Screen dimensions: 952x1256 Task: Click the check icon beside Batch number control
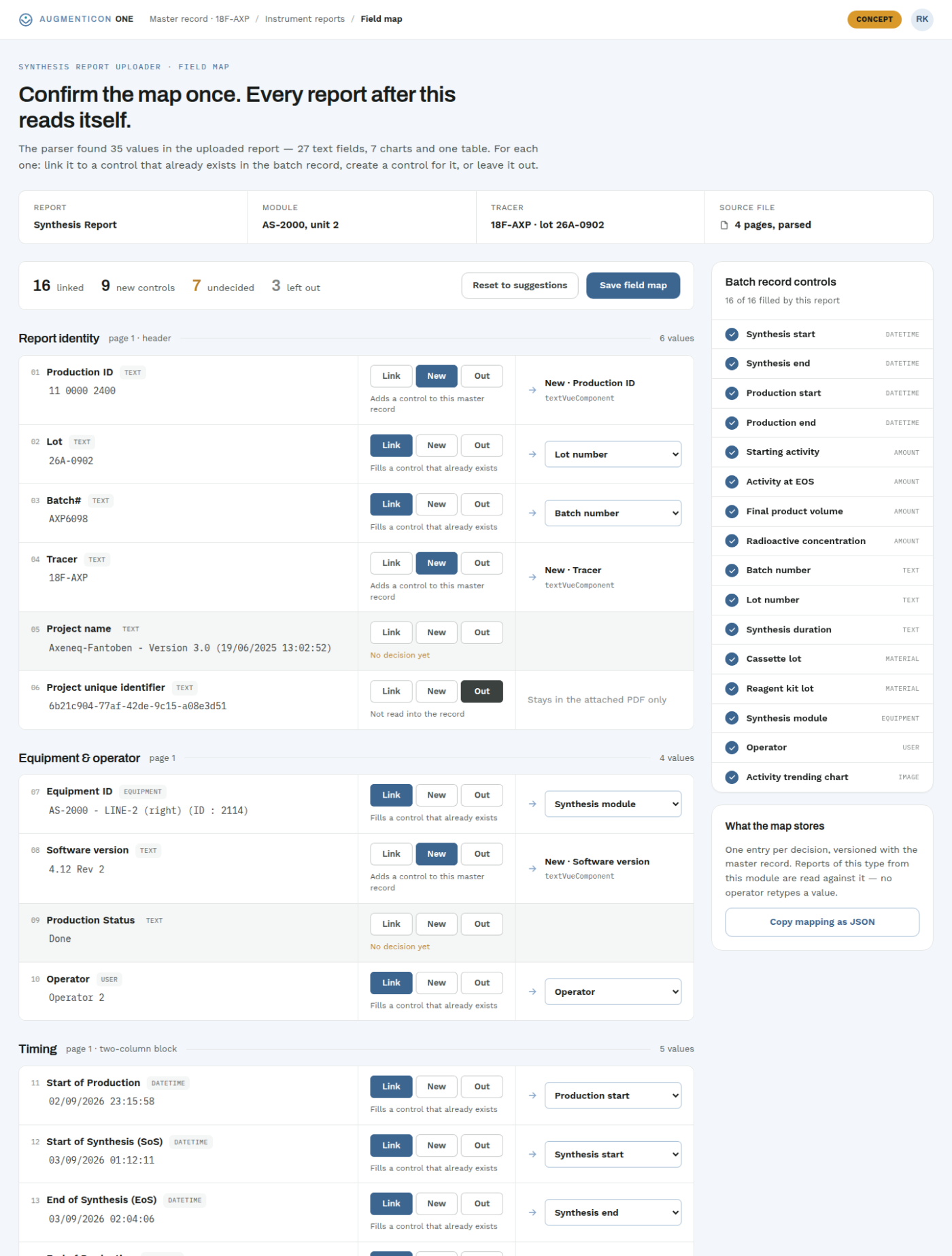click(732, 571)
